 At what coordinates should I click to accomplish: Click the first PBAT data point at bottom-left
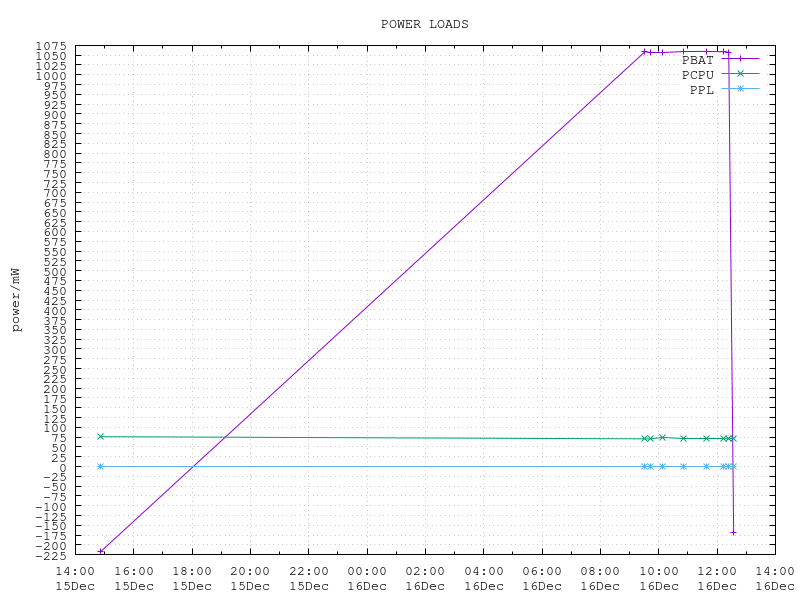[x=100, y=551]
